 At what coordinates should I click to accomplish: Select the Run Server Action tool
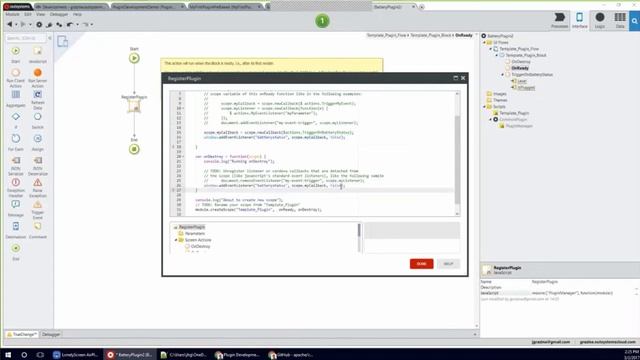pos(38,77)
